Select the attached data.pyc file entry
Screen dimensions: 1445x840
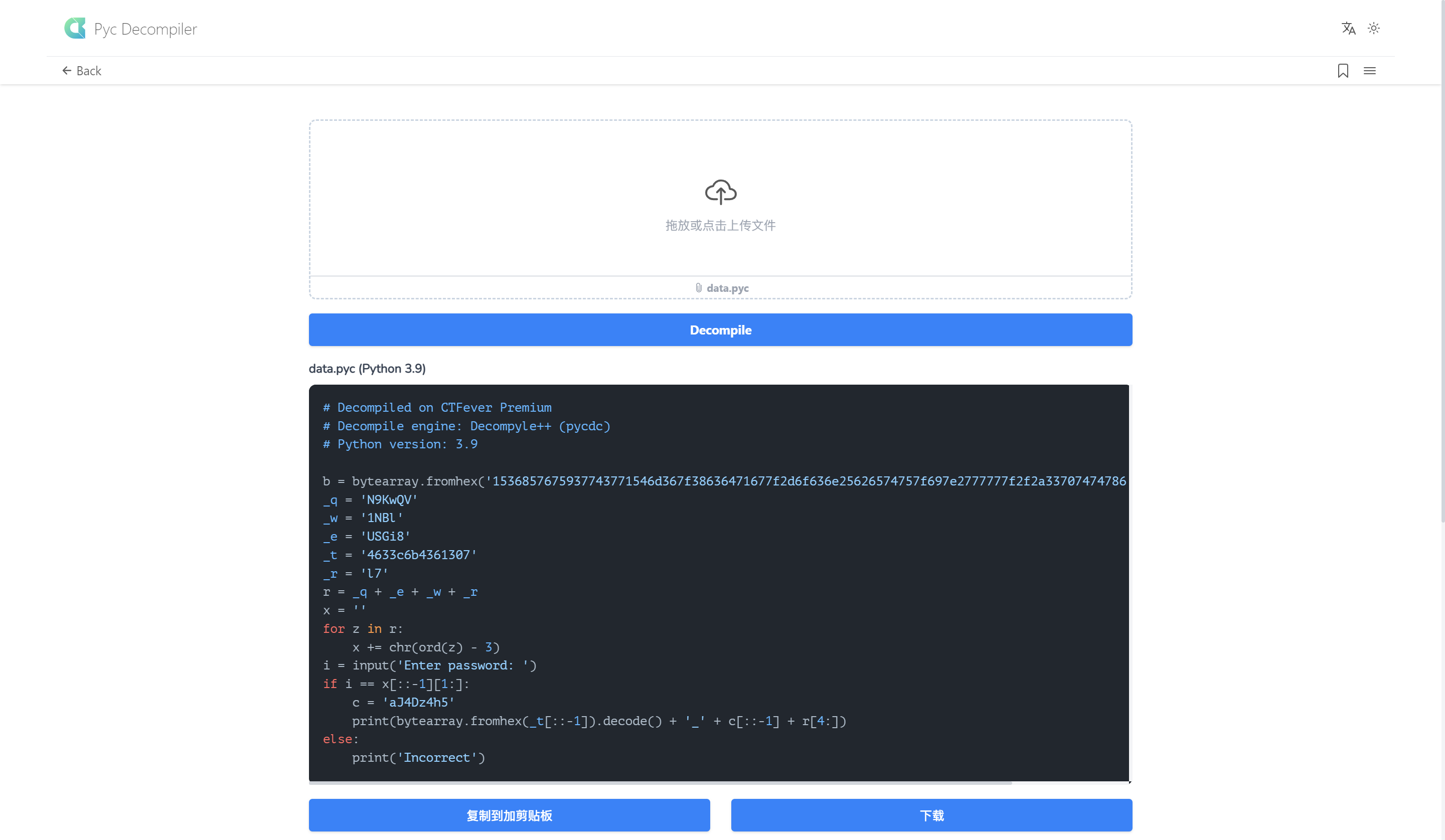click(727, 288)
